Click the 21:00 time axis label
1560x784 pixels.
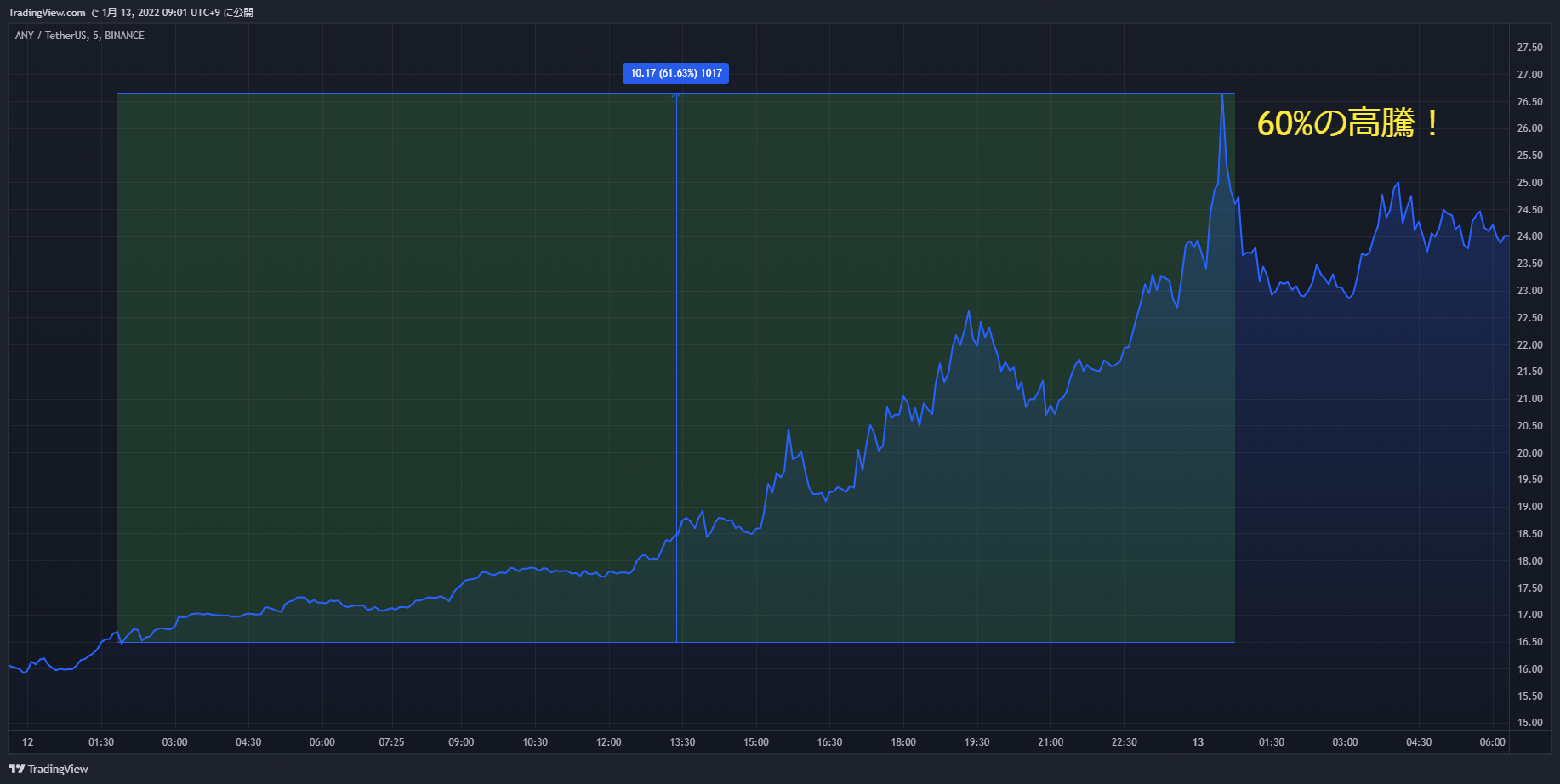click(x=1050, y=742)
